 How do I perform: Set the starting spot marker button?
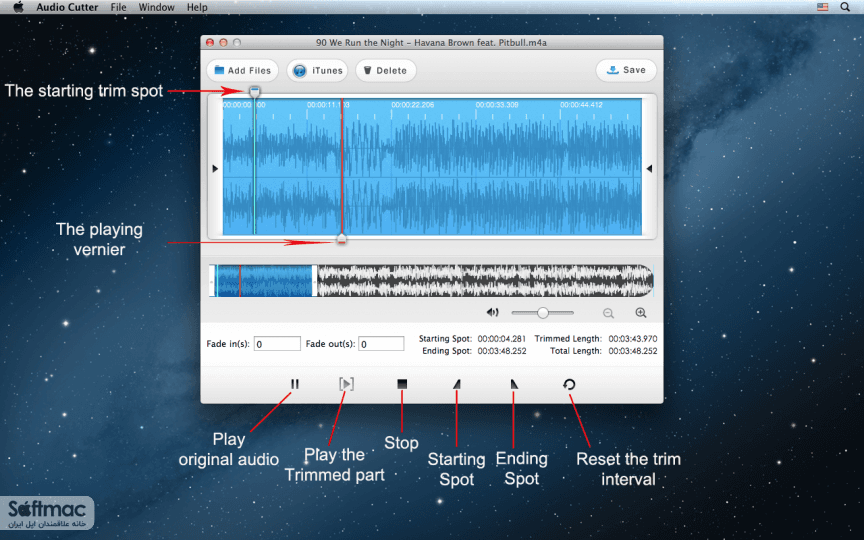[457, 384]
